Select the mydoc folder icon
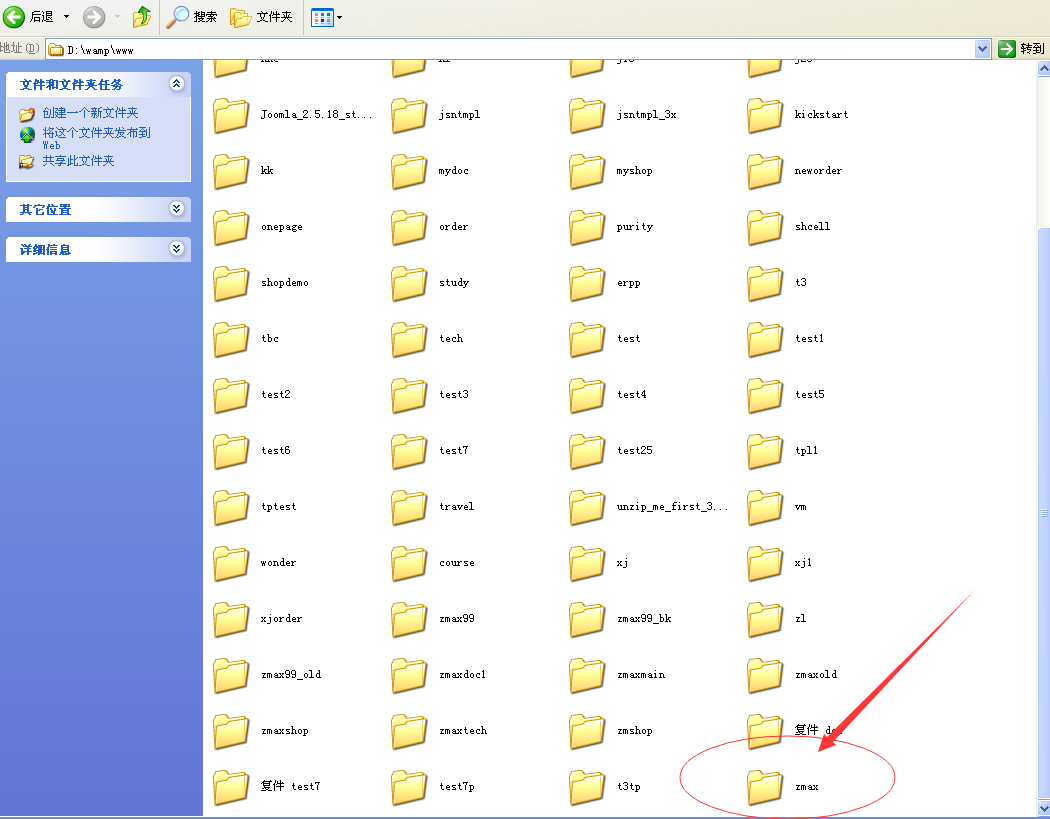The height and width of the screenshot is (819, 1050). tap(409, 171)
